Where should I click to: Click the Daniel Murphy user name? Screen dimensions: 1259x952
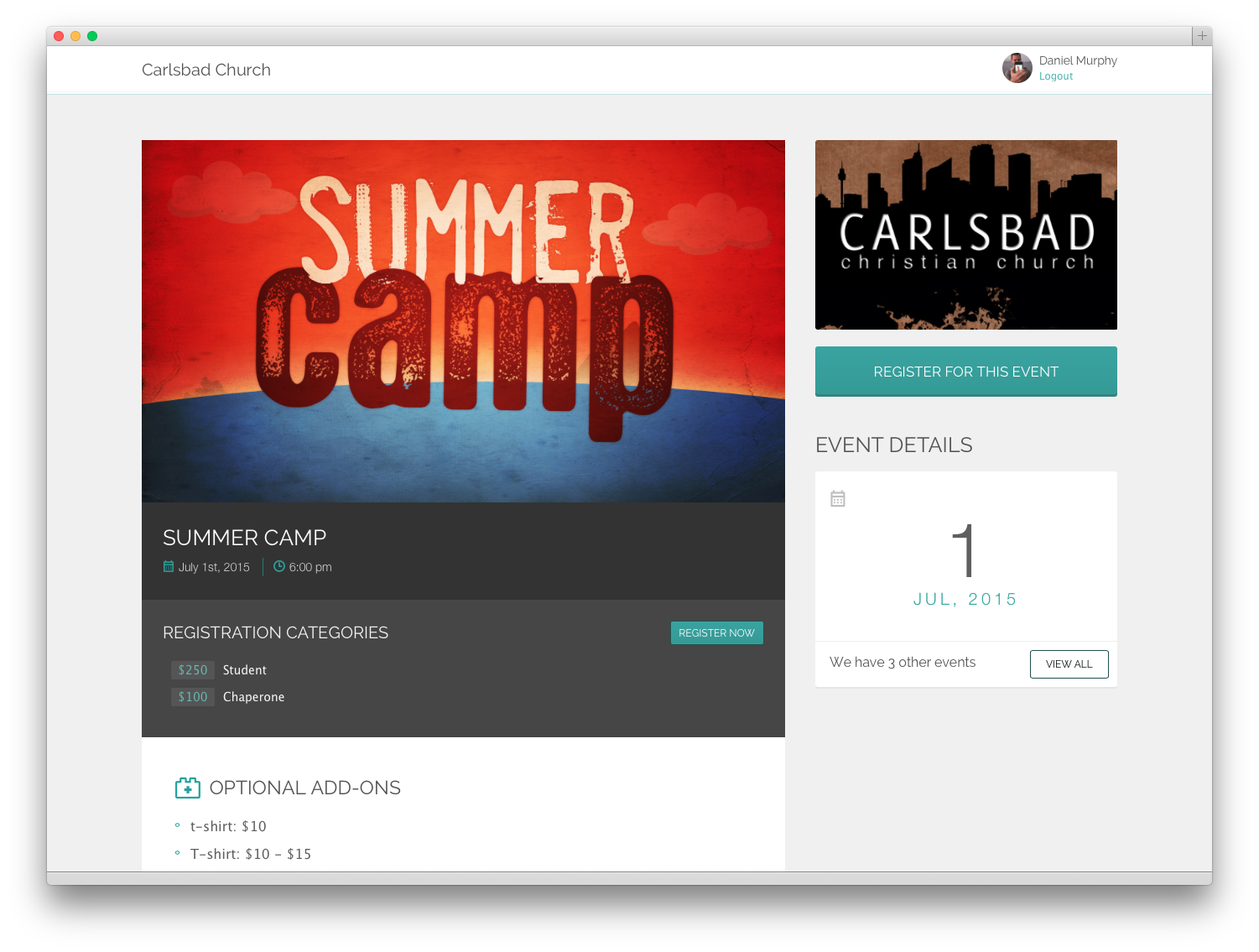[x=1078, y=60]
